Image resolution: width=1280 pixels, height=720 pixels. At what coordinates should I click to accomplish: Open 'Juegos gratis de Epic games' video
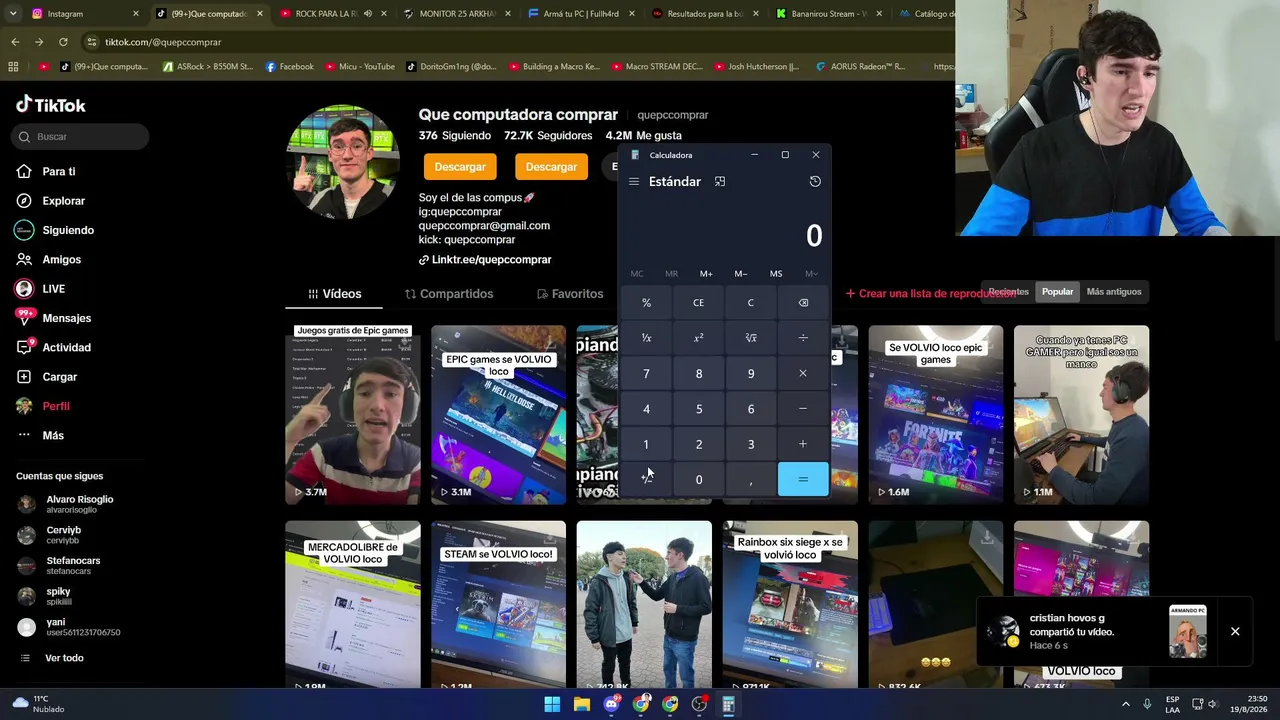pos(353,415)
